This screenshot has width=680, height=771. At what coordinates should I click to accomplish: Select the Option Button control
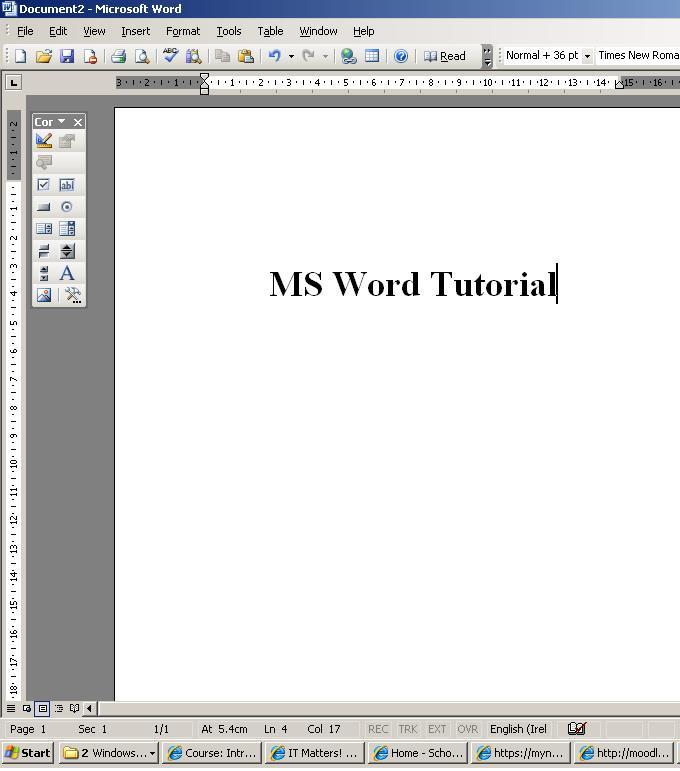(x=67, y=207)
